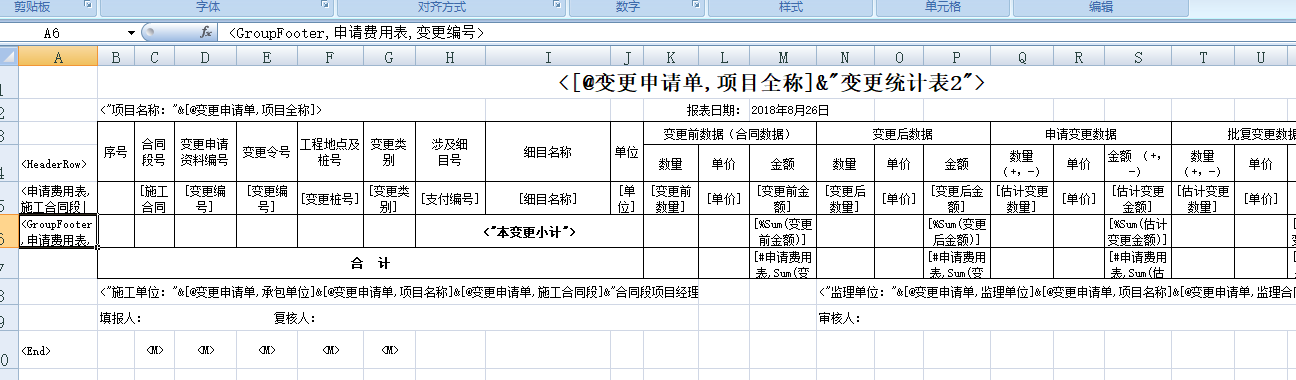1296x380 pixels.
Task: Open the 对齐方式 group dialog launcher
Action: [x=557, y=6]
